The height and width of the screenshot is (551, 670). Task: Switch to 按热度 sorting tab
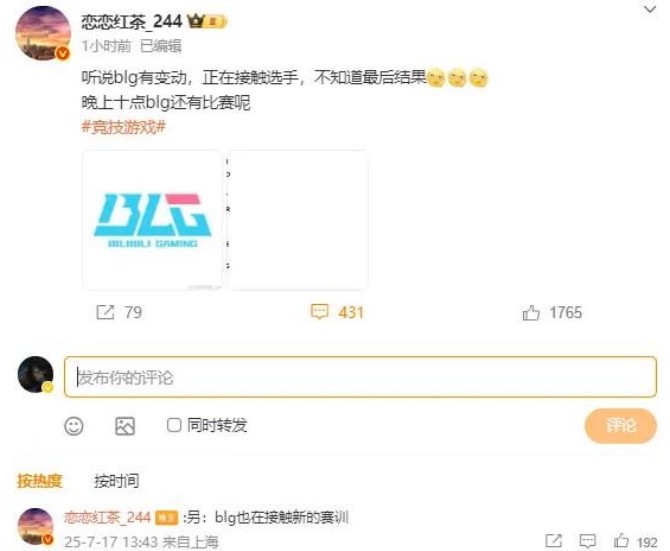(40, 481)
